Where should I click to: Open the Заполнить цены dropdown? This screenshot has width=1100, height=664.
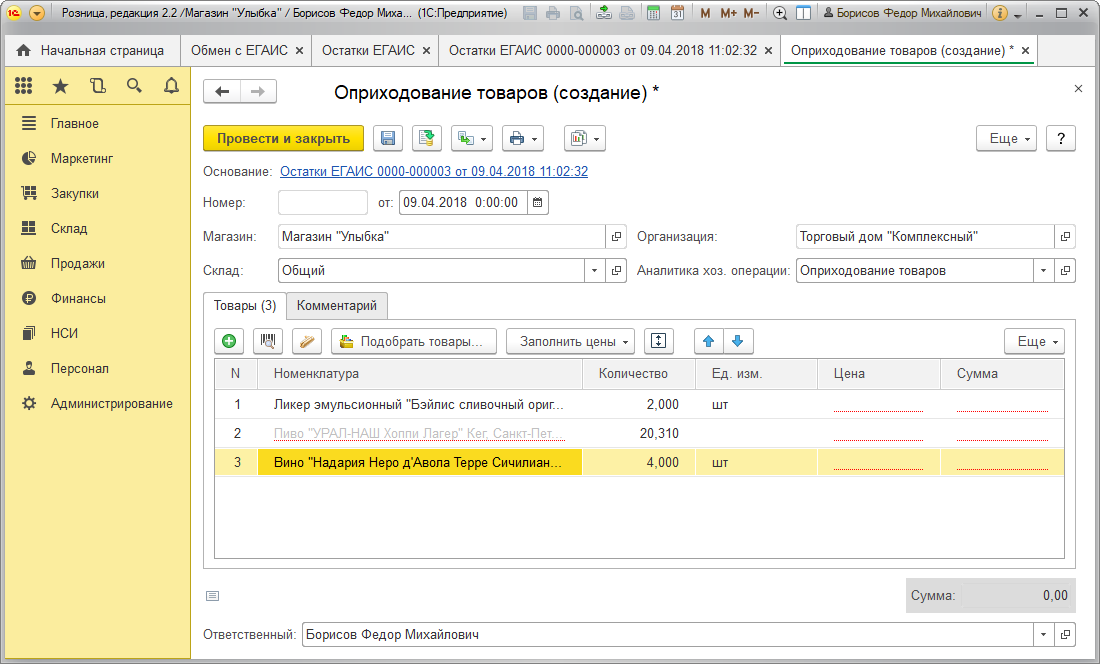[570, 341]
